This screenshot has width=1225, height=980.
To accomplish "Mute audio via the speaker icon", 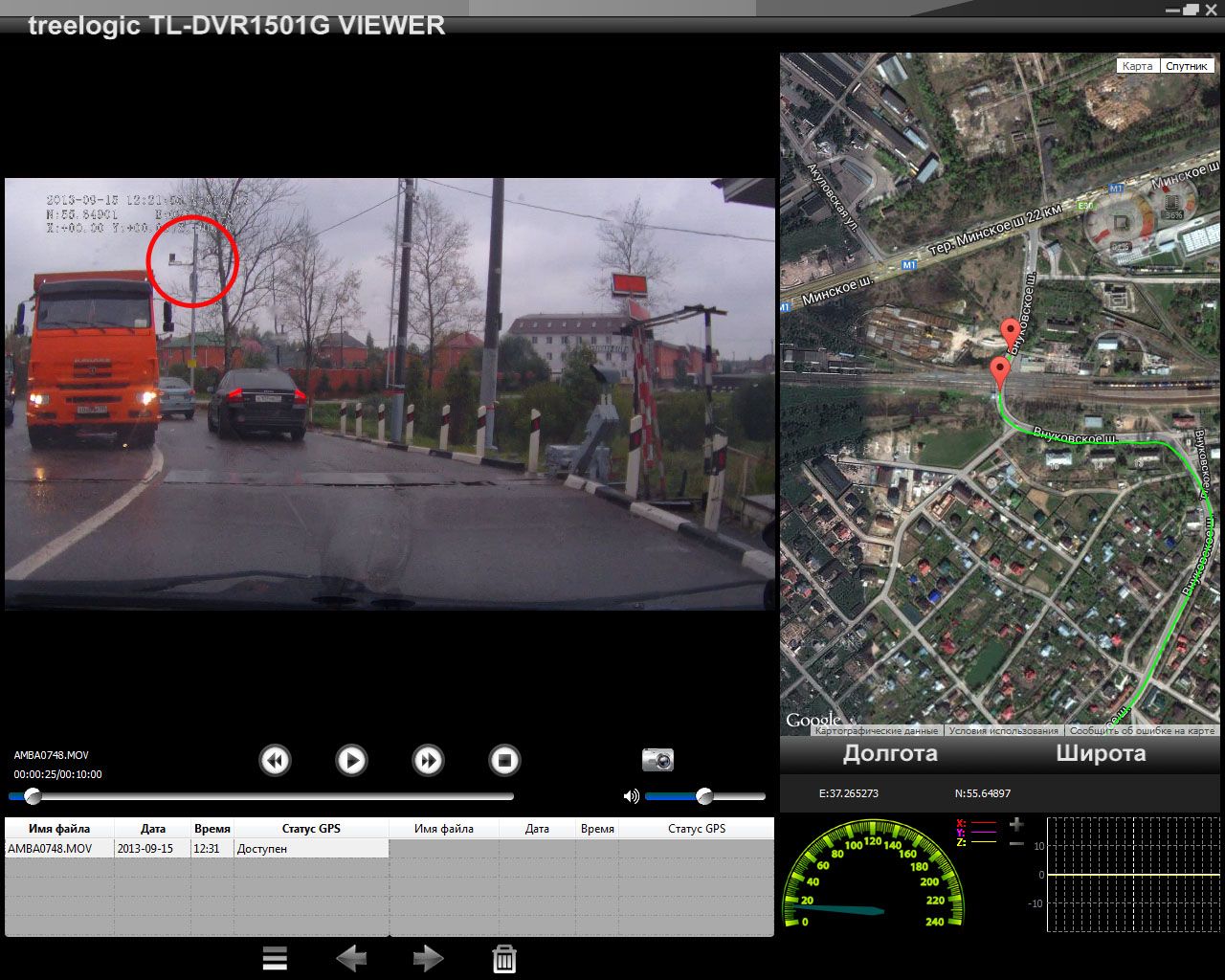I will coord(631,795).
